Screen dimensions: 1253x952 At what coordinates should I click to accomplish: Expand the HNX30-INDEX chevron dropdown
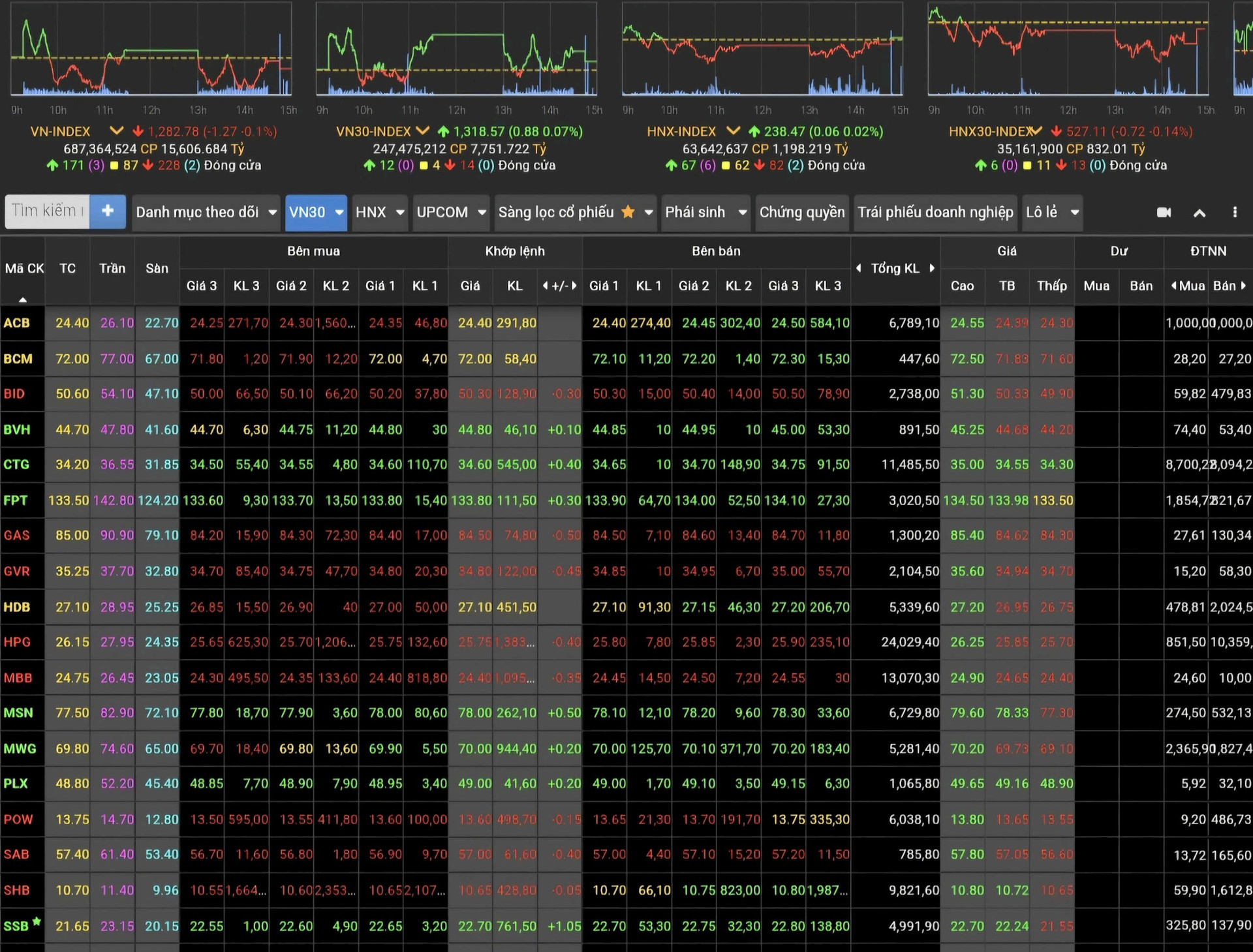click(x=1036, y=131)
